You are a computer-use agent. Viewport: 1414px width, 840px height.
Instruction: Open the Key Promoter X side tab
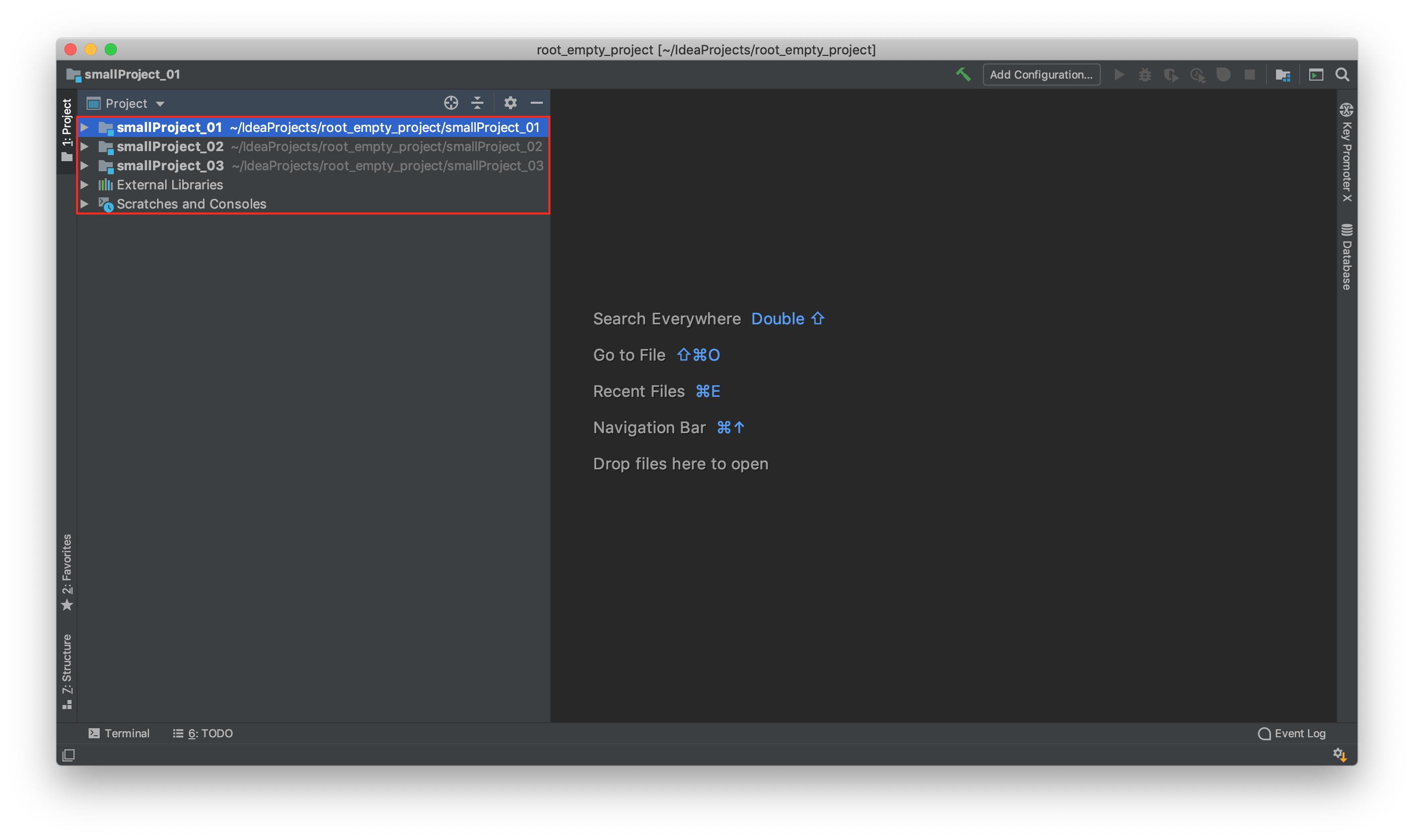tap(1346, 152)
